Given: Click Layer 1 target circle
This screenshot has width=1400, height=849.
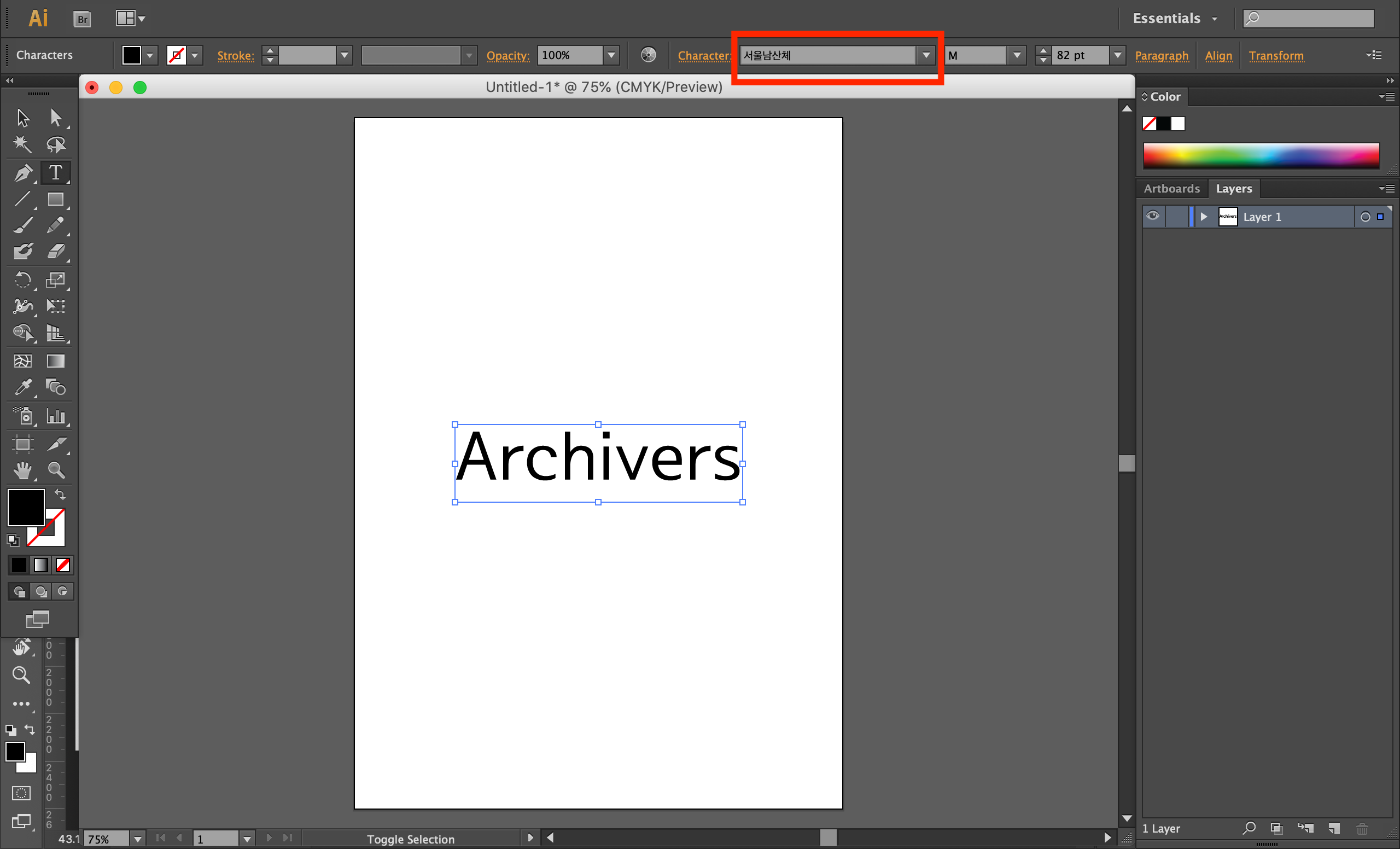Looking at the screenshot, I should tap(1365, 217).
